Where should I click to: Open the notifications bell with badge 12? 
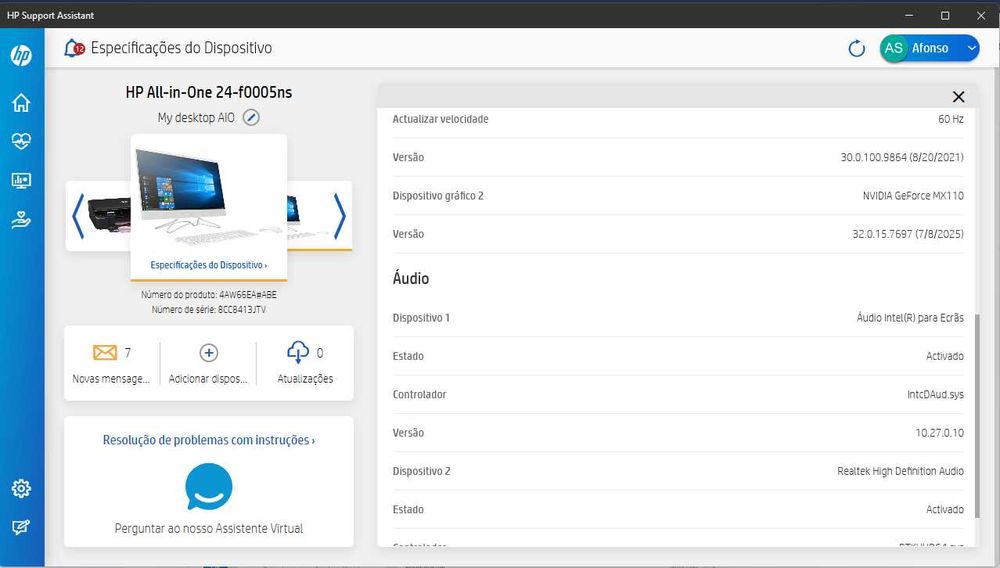click(74, 48)
